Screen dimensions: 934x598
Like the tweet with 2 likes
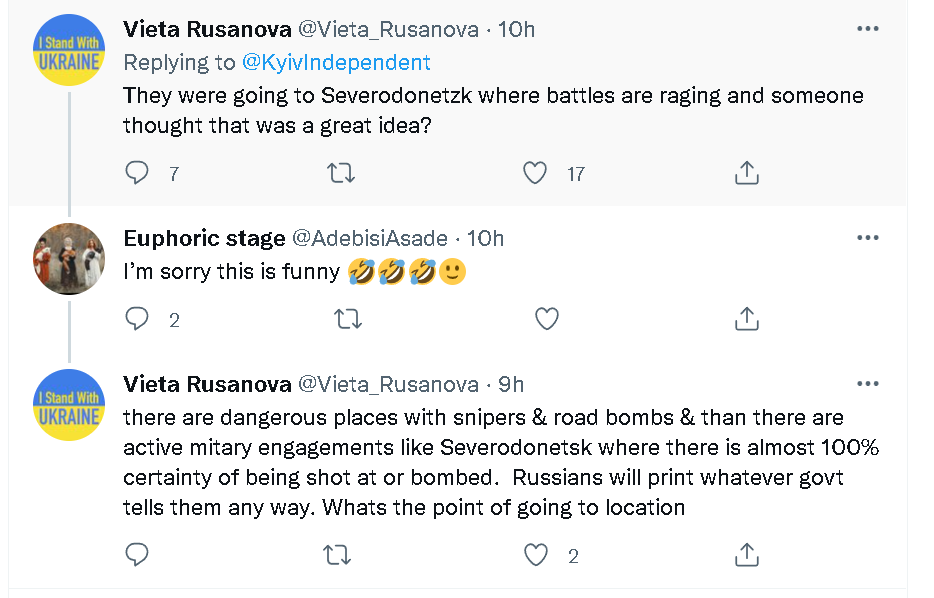537,555
